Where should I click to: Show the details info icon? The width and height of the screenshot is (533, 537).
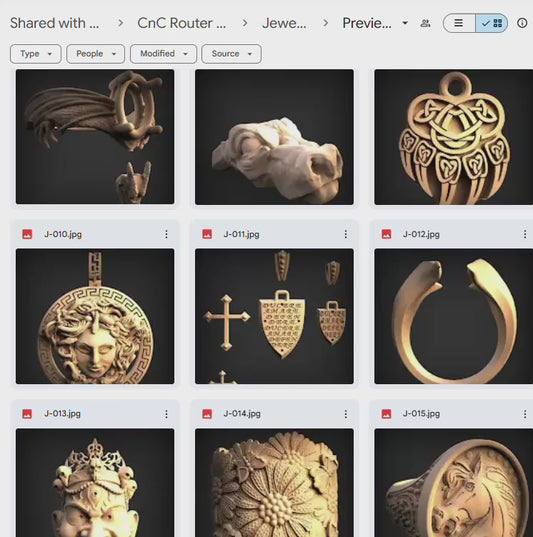(x=522, y=23)
